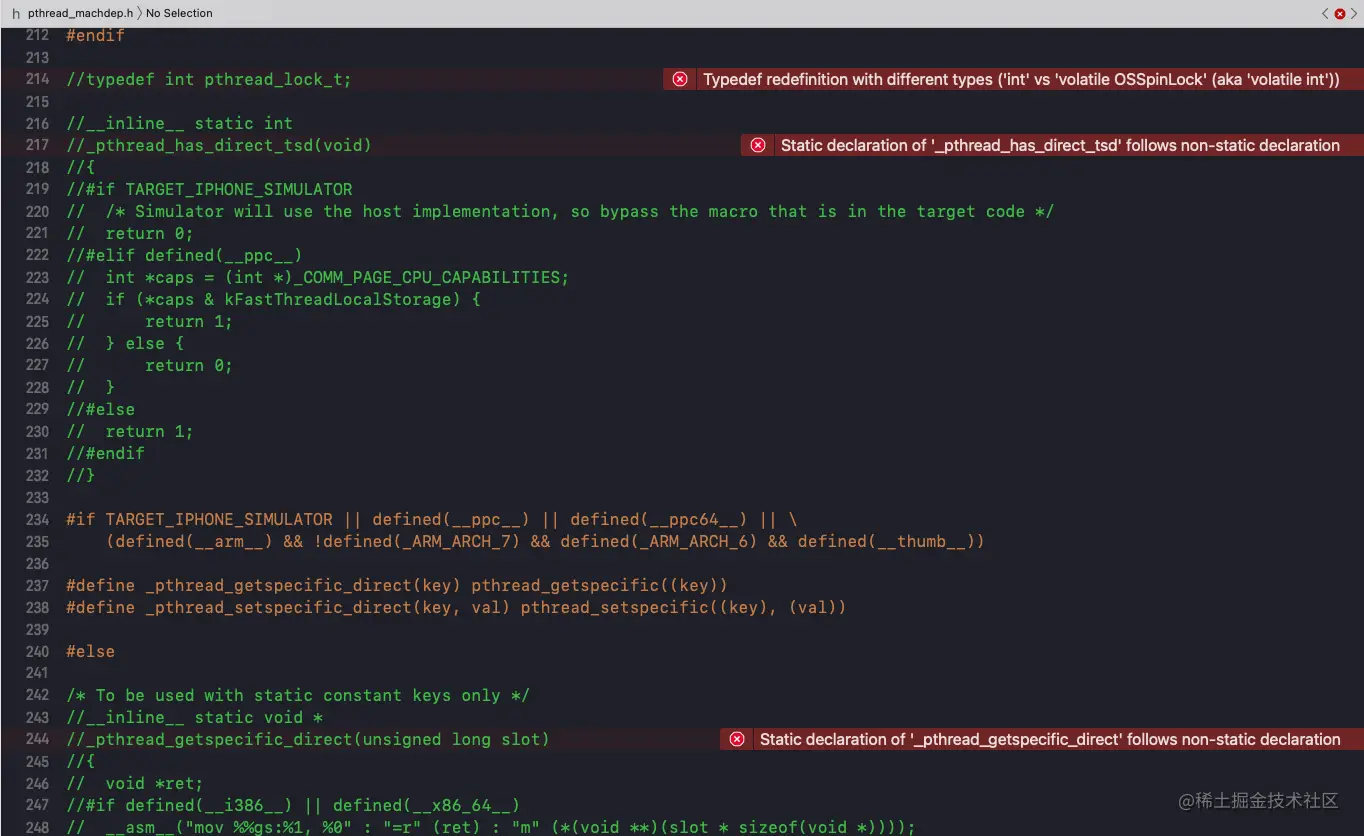The width and height of the screenshot is (1364, 836).
Task: Open the No Selection jump bar menu
Action: click(x=179, y=14)
